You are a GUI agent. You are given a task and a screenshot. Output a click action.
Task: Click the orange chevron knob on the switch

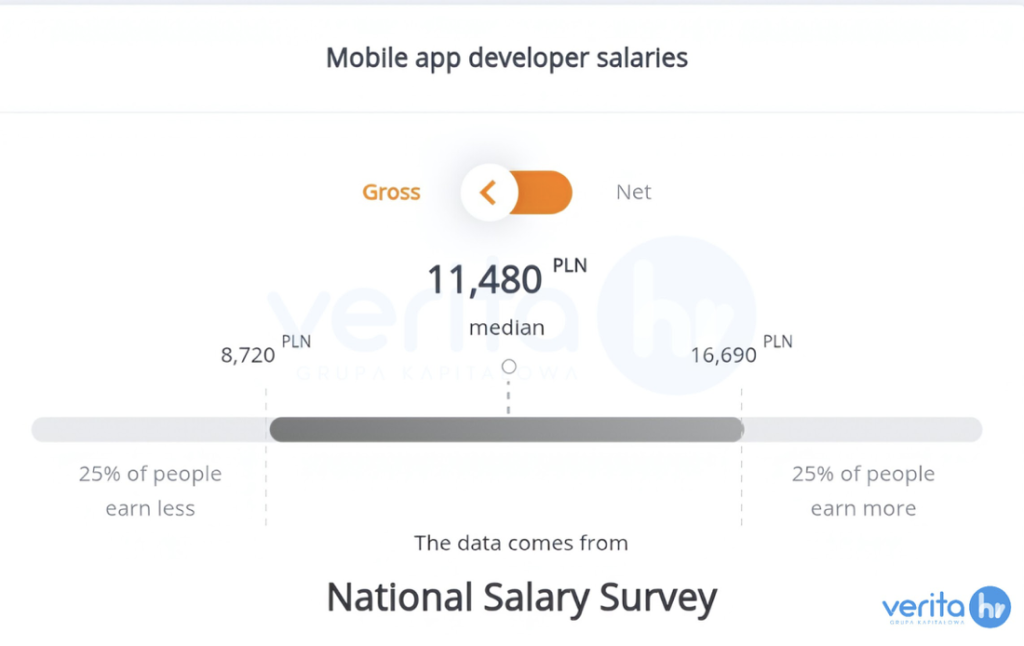click(x=488, y=192)
